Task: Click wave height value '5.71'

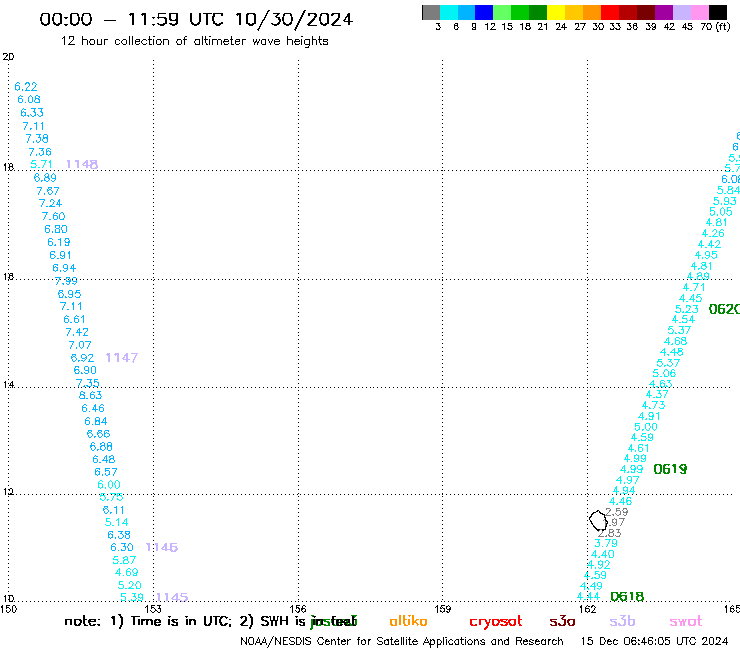Action: click(x=41, y=164)
